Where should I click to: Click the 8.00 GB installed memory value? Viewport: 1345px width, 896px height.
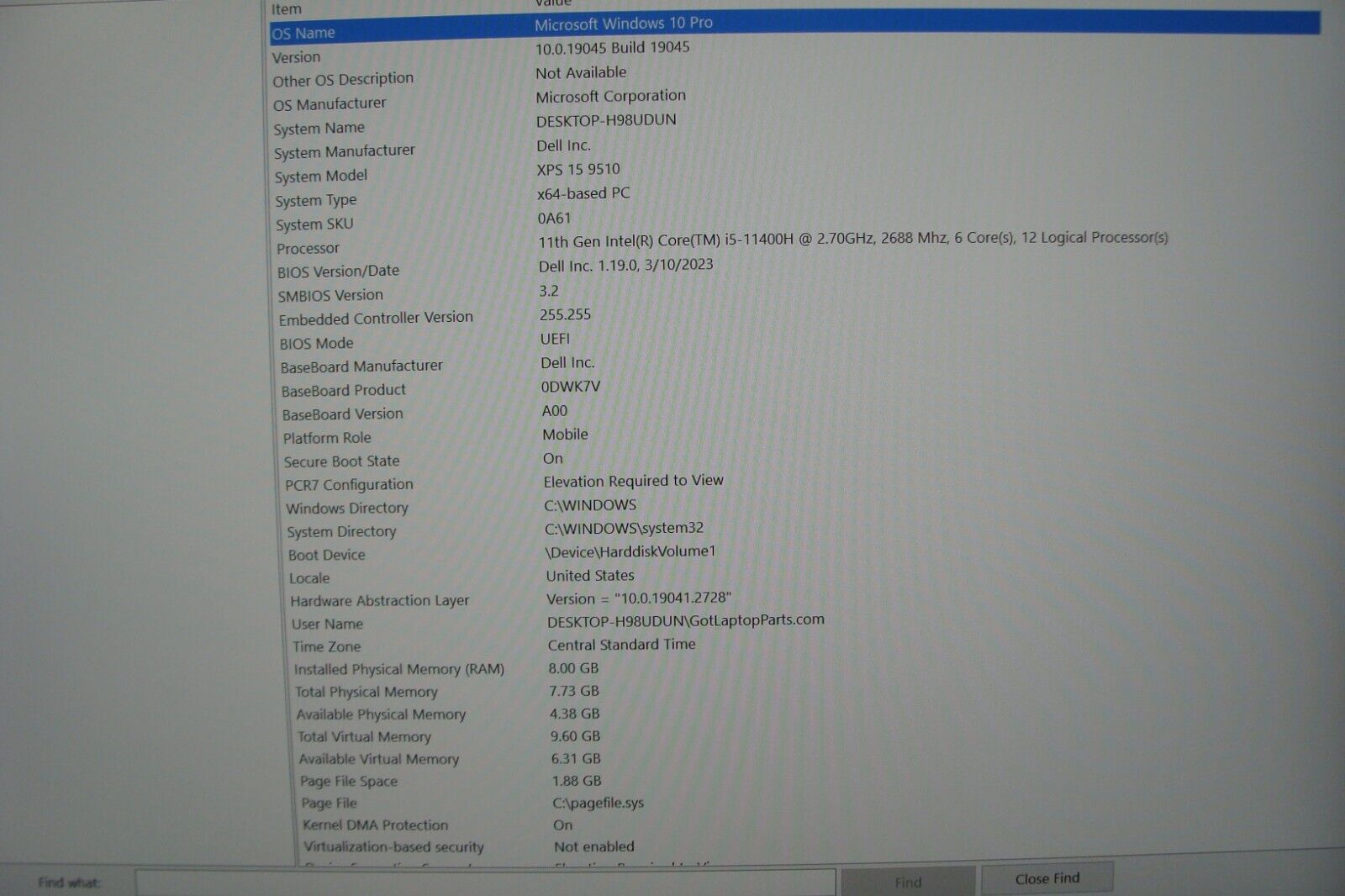573,668
